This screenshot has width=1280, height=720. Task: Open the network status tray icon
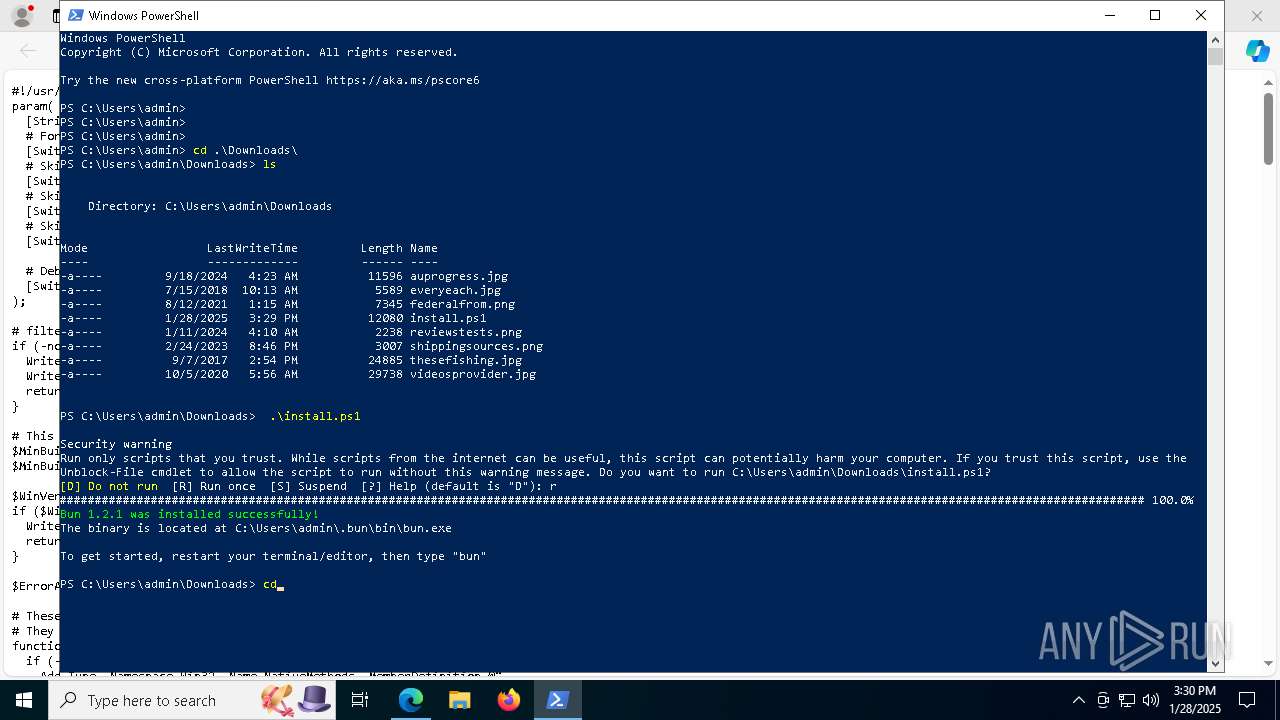(1127, 700)
